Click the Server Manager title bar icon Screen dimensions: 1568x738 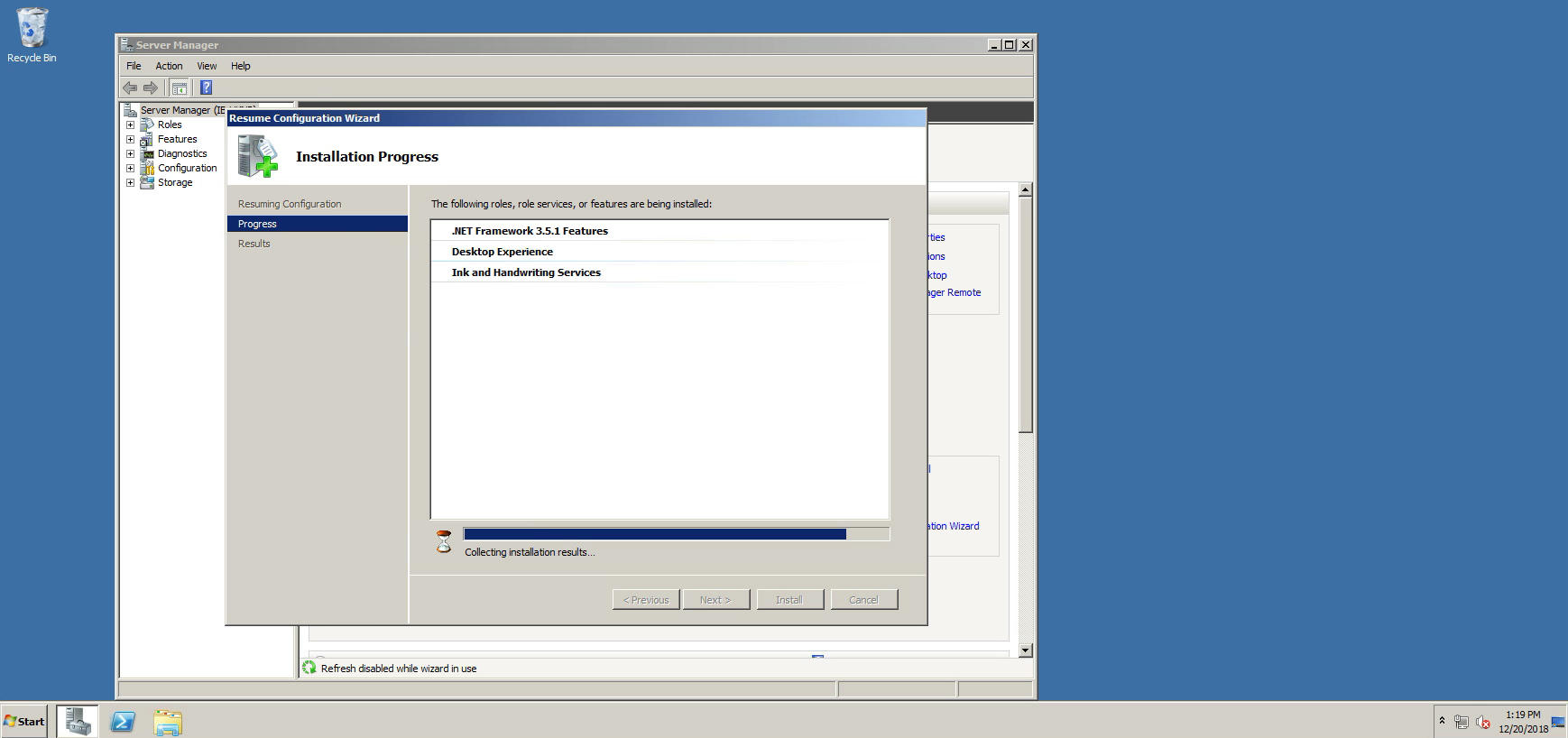tap(126, 44)
